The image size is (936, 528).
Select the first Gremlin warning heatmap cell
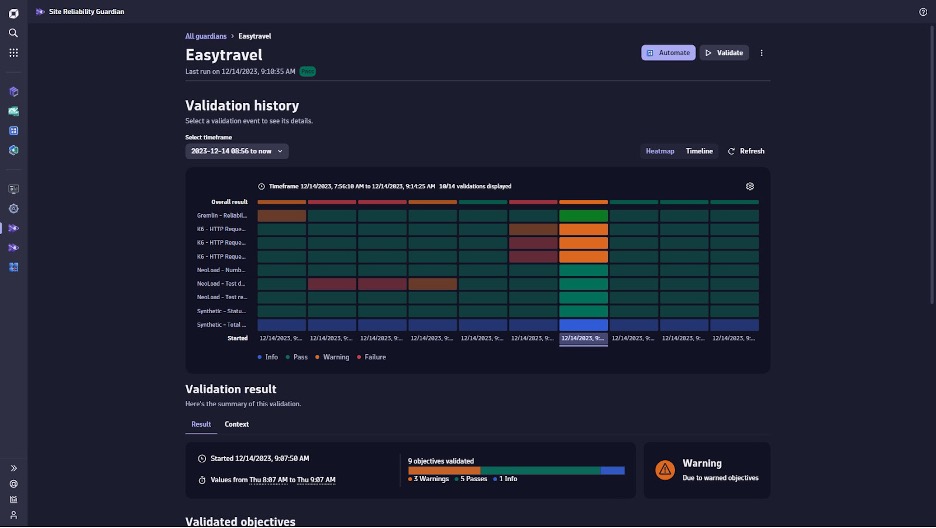[x=281, y=215]
